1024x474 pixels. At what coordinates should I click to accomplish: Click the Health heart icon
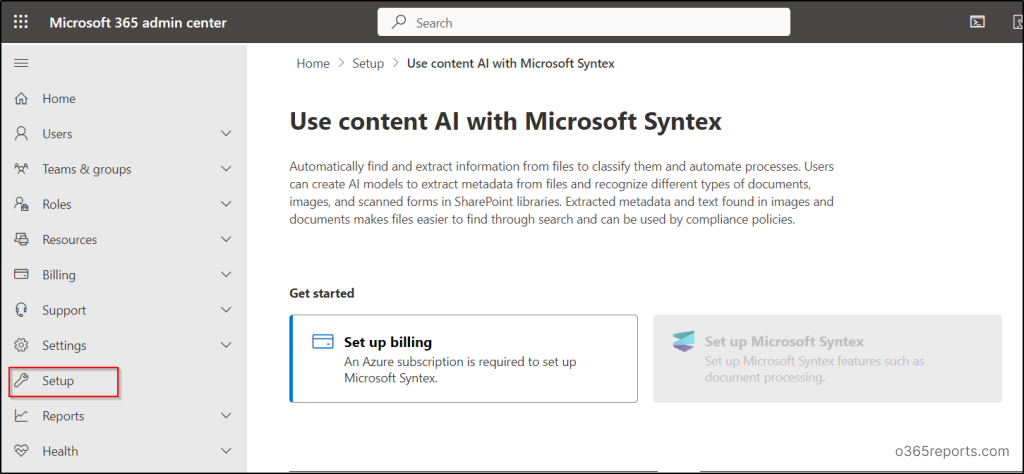pyautogui.click(x=22, y=451)
